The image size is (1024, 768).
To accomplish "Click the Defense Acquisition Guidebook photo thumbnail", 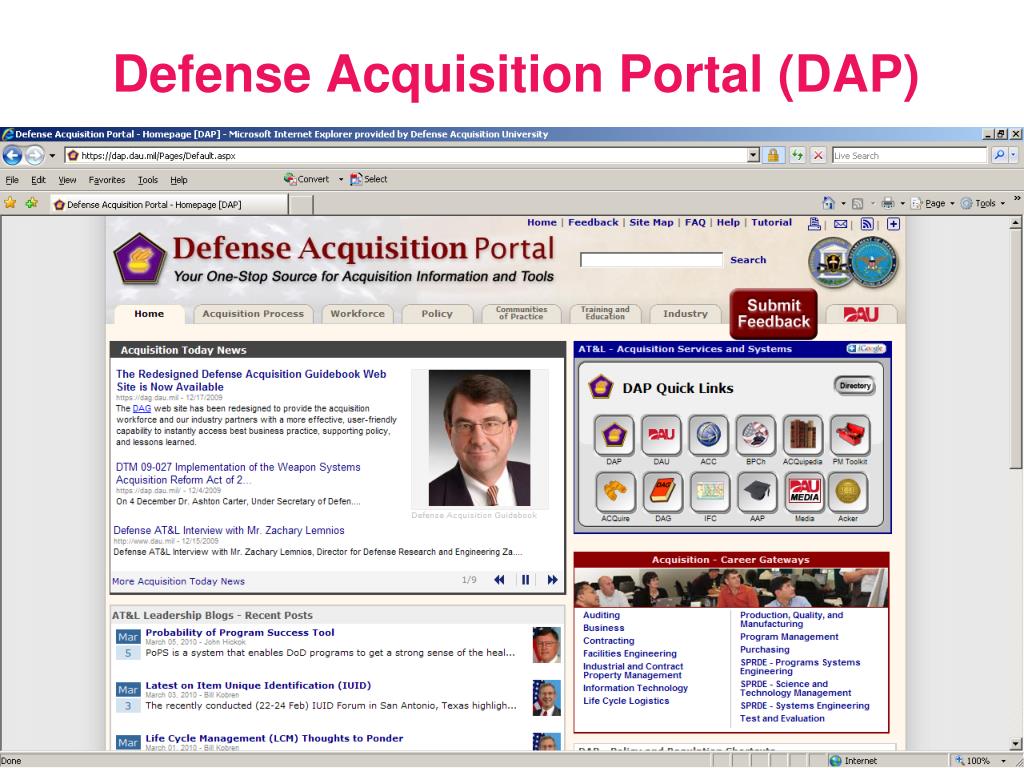I will coord(479,438).
